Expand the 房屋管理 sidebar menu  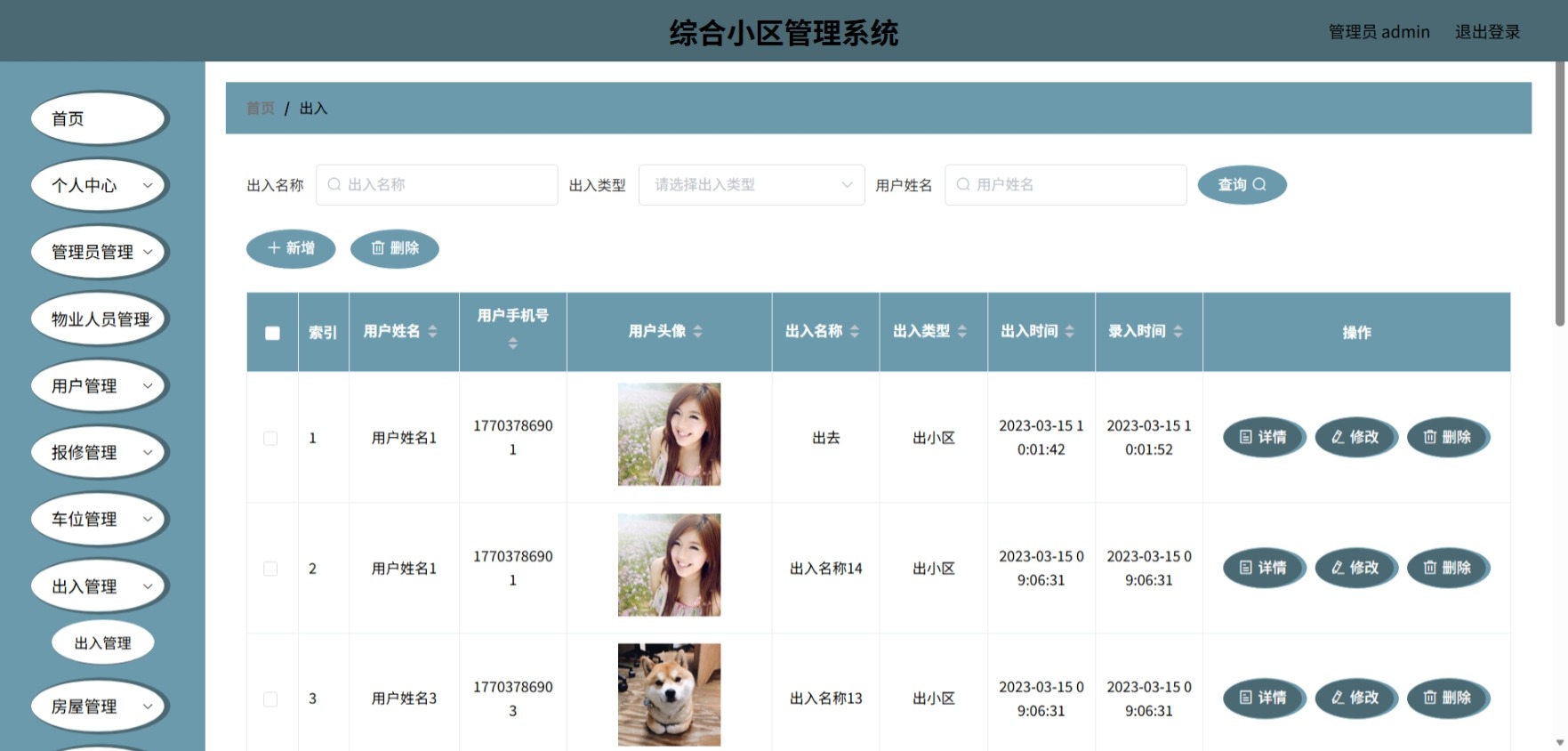(x=100, y=706)
